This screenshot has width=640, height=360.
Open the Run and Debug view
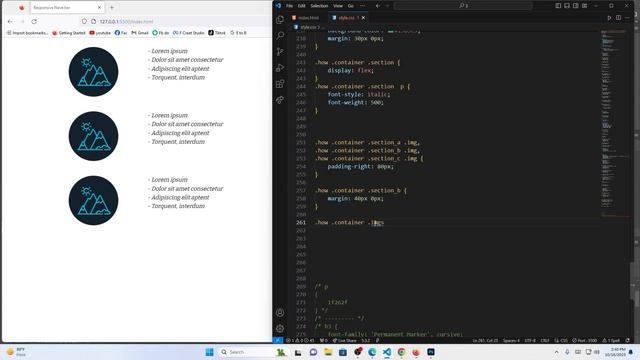click(280, 68)
